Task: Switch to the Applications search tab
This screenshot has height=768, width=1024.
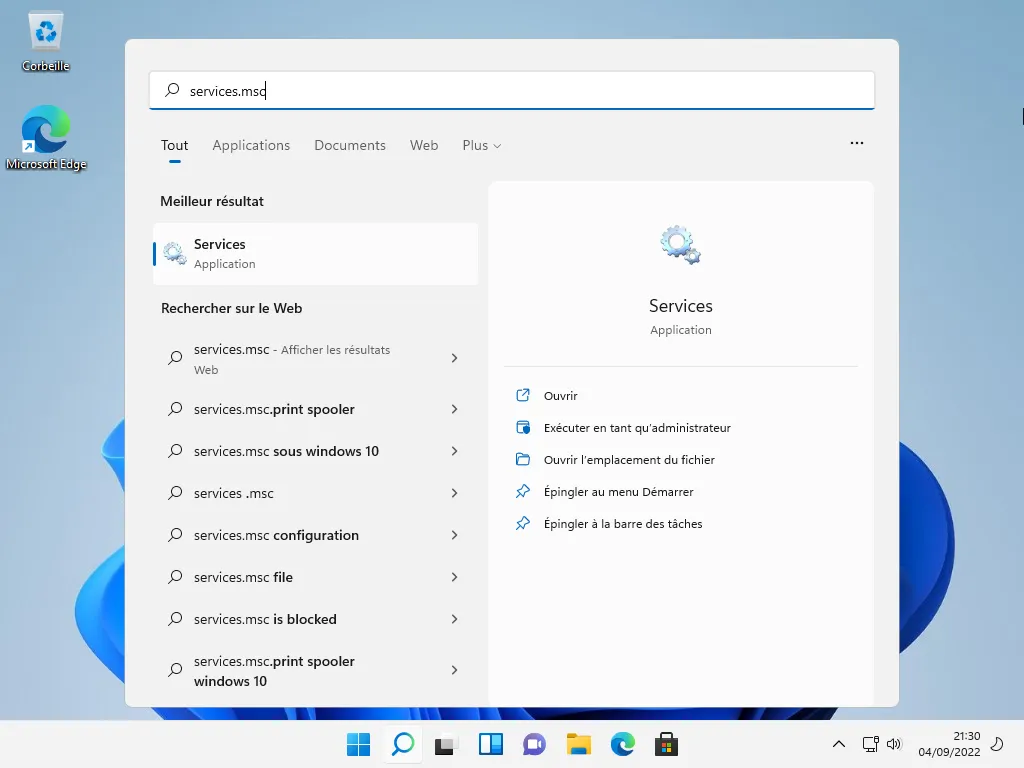Action: 251,145
